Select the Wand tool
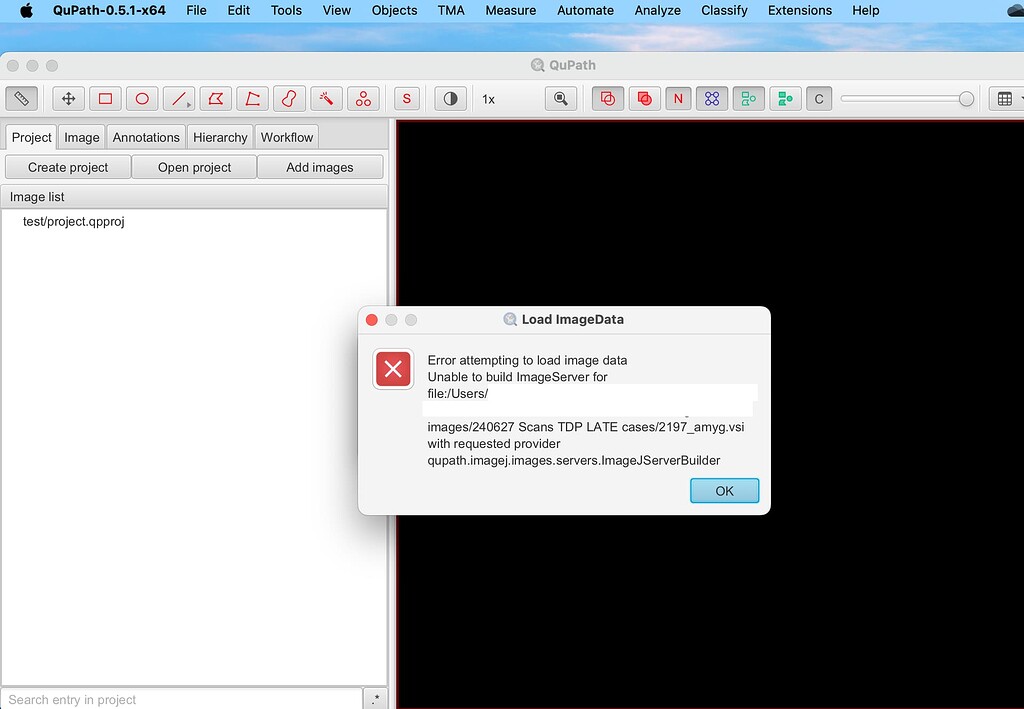Image resolution: width=1024 pixels, height=709 pixels. tap(325, 98)
